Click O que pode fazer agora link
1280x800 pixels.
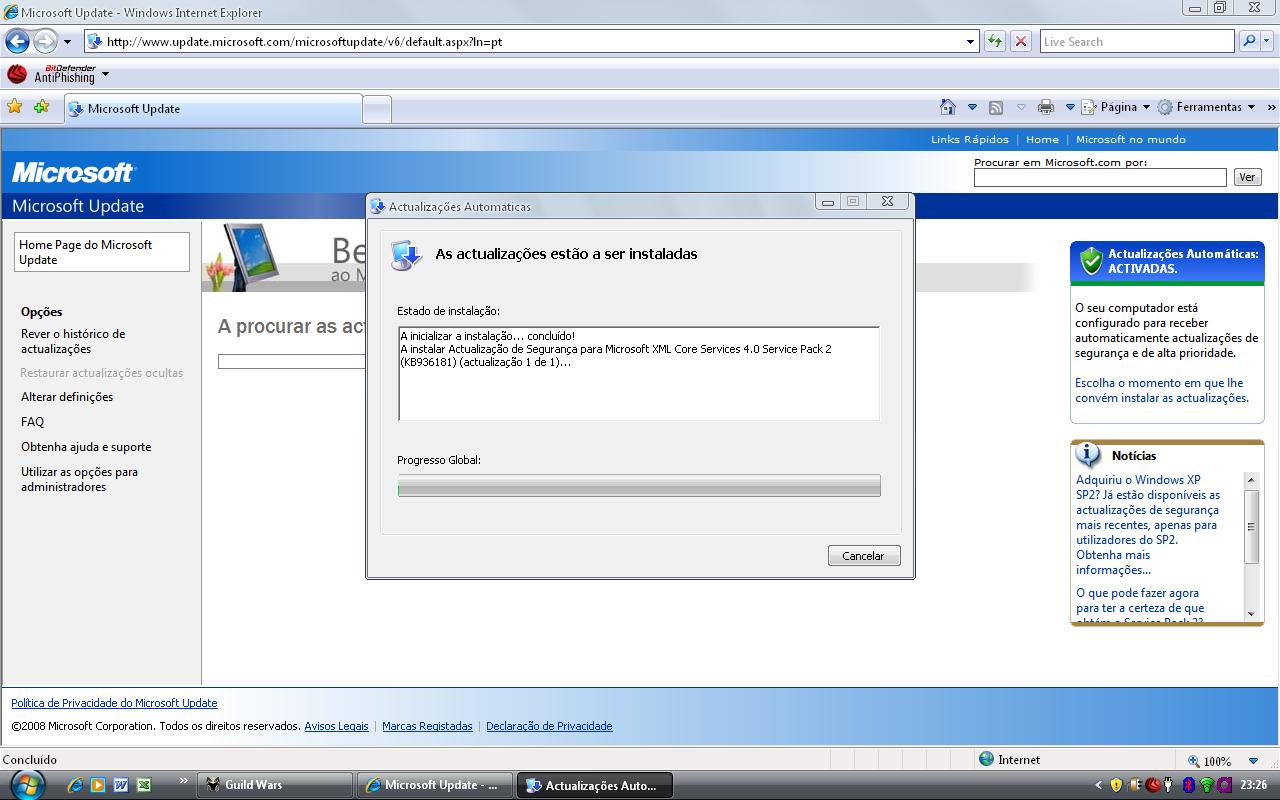coord(1140,606)
